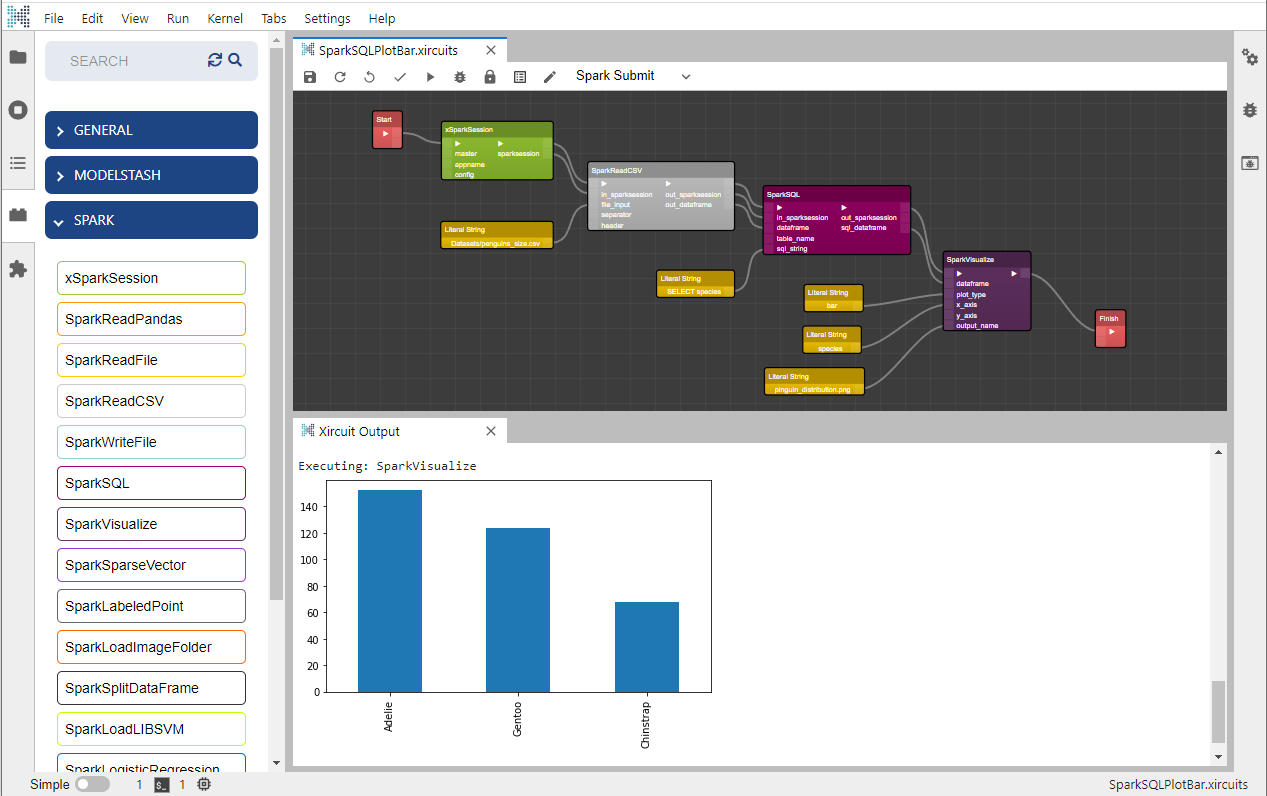Toggle the Simple mode switch
Image resolution: width=1267 pixels, height=796 pixels.
pos(92,785)
